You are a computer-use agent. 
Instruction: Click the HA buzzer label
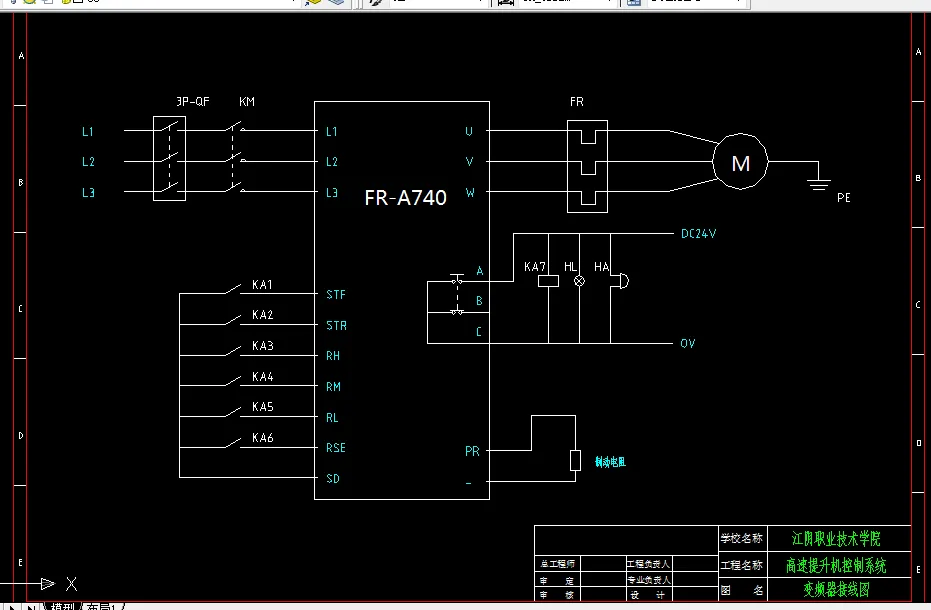[601, 267]
